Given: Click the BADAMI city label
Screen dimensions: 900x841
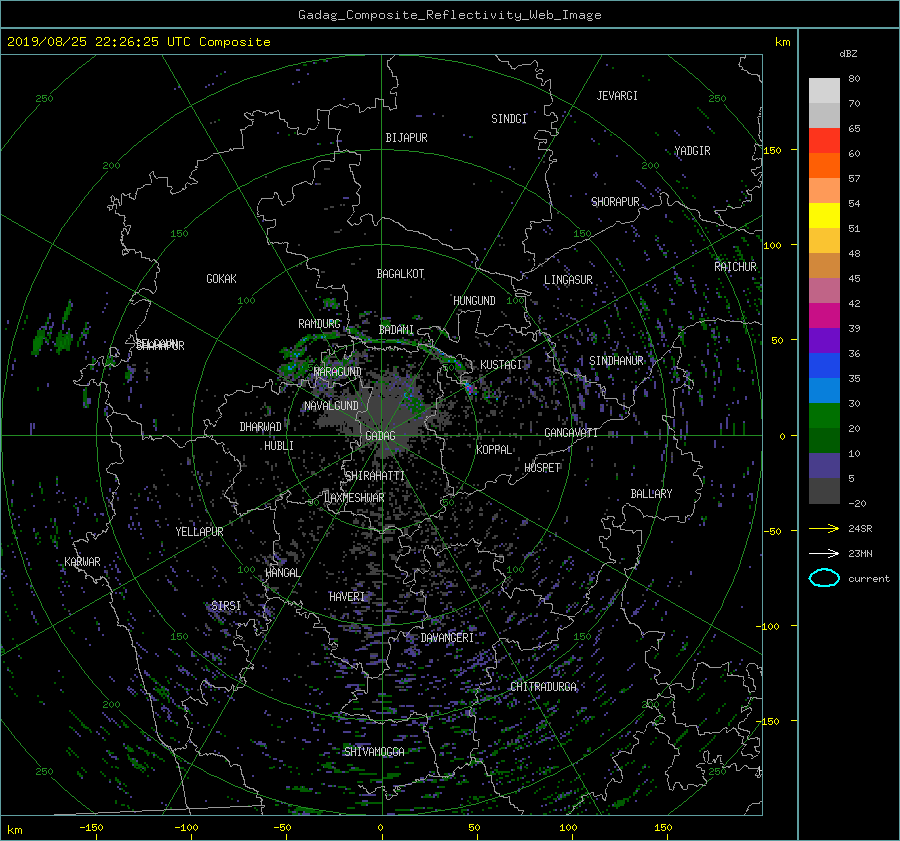Looking at the screenshot, I should pyautogui.click(x=396, y=330).
